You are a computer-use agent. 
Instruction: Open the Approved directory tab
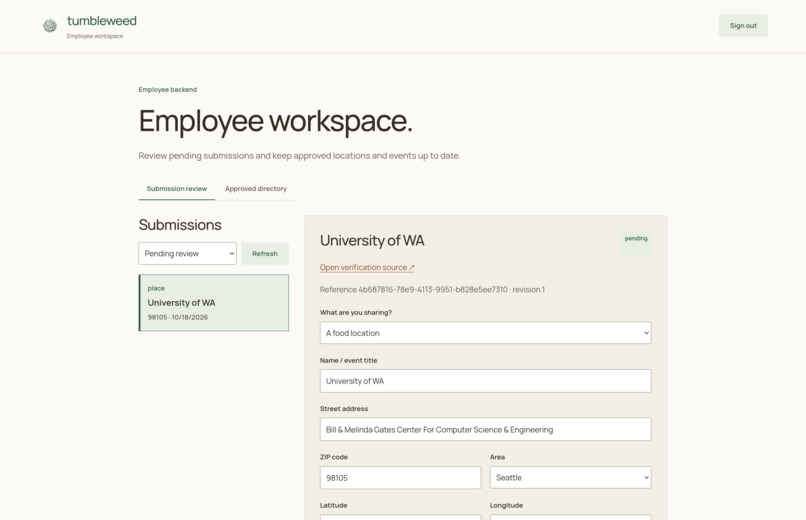[256, 189]
